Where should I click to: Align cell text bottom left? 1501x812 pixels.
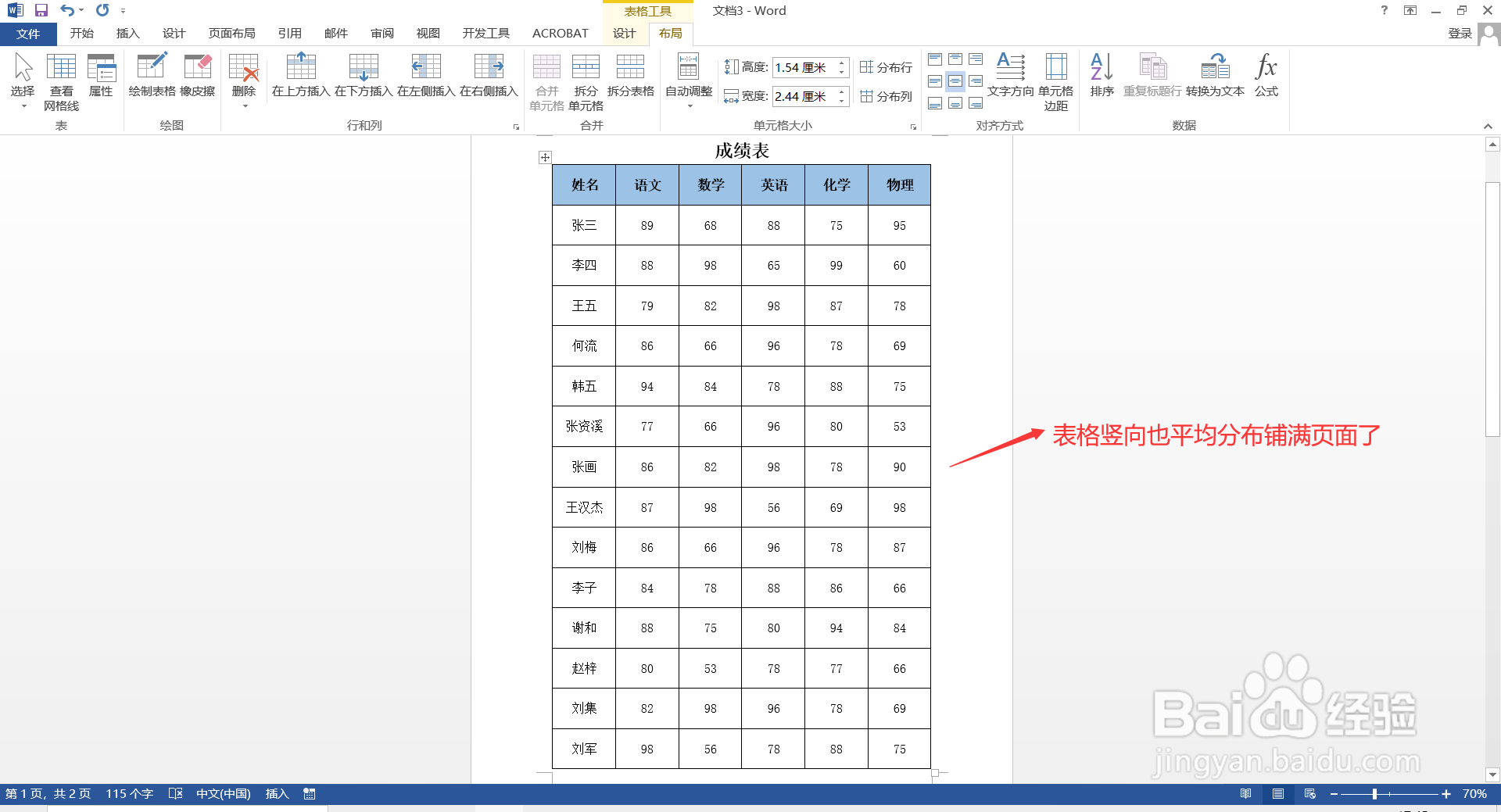[935, 103]
